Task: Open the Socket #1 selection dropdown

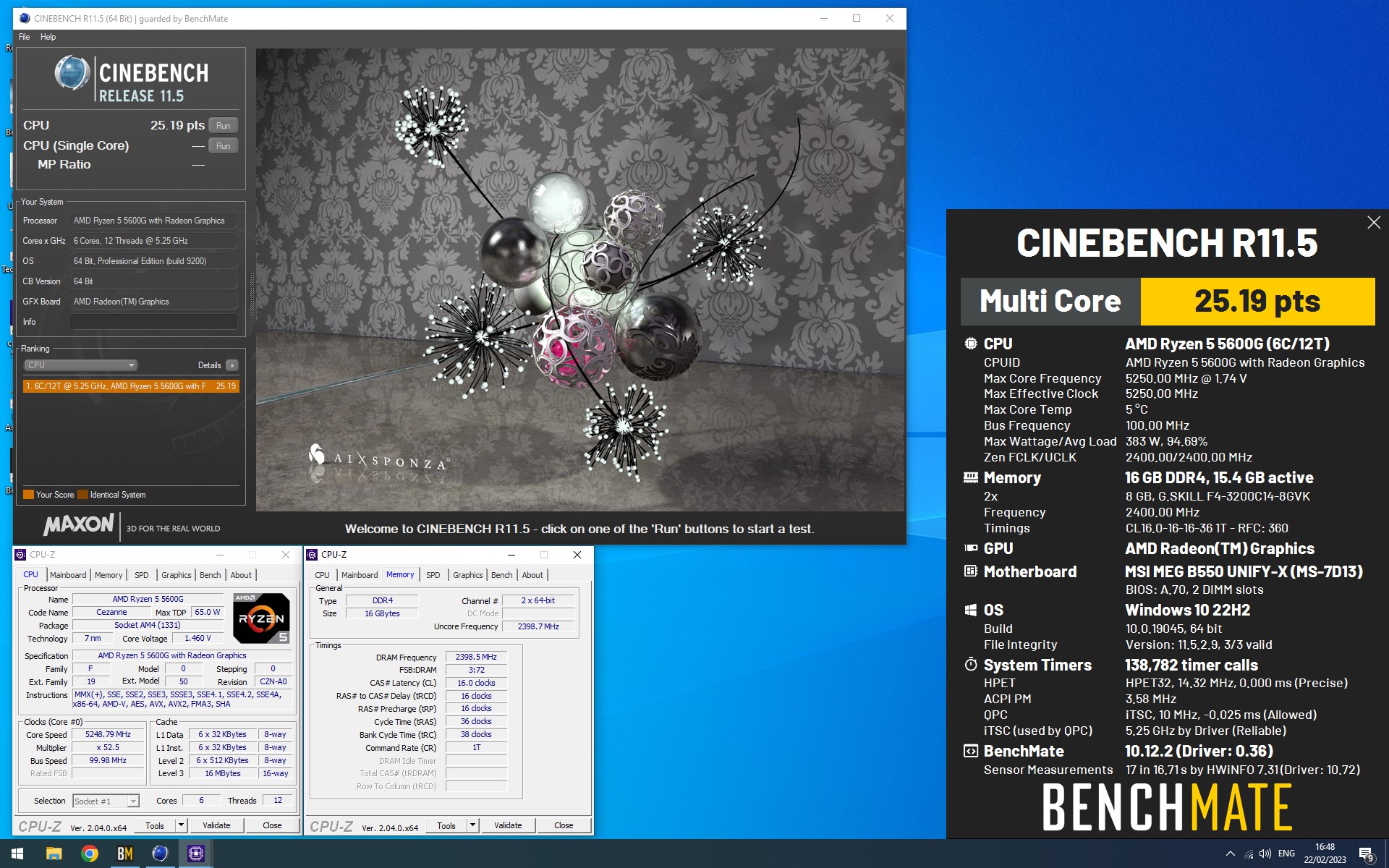Action: [x=106, y=801]
